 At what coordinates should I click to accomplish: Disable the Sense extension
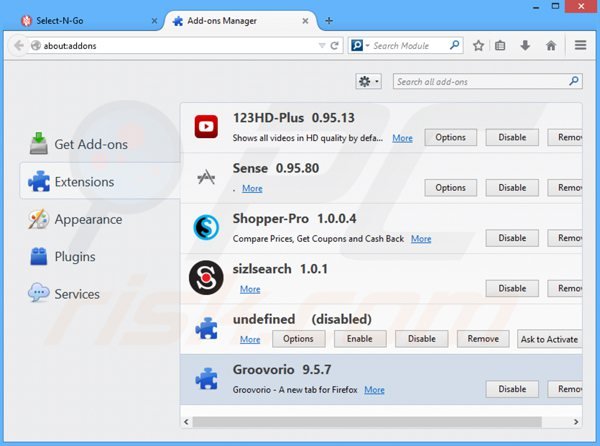(512, 188)
